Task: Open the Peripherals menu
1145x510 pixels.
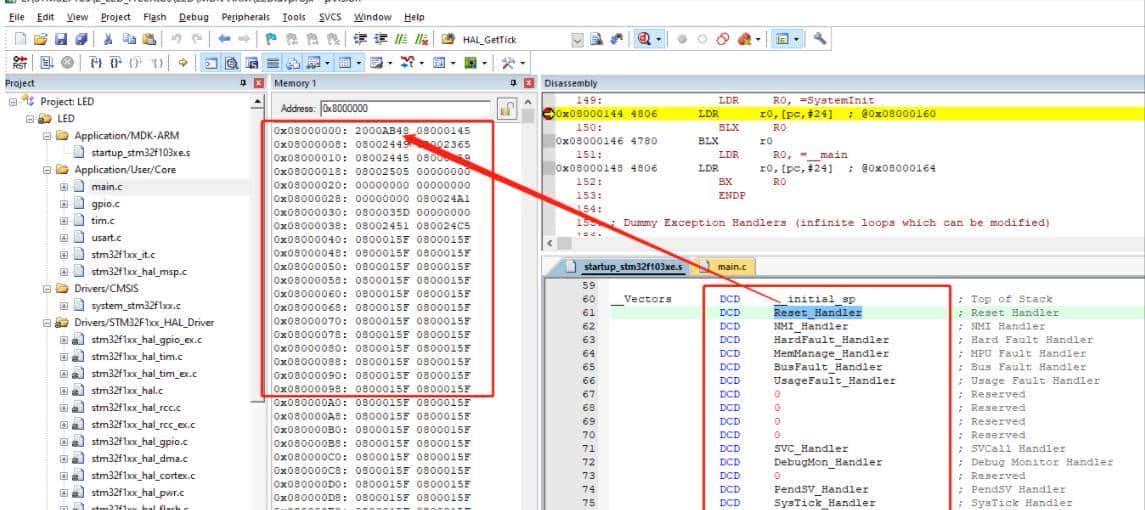Action: [245, 17]
